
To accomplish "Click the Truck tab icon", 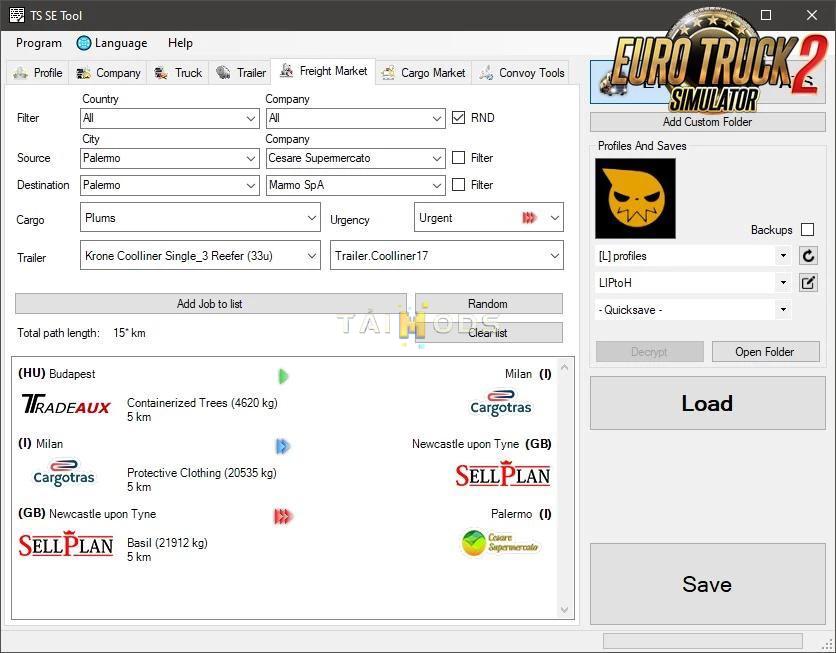I will (x=161, y=73).
